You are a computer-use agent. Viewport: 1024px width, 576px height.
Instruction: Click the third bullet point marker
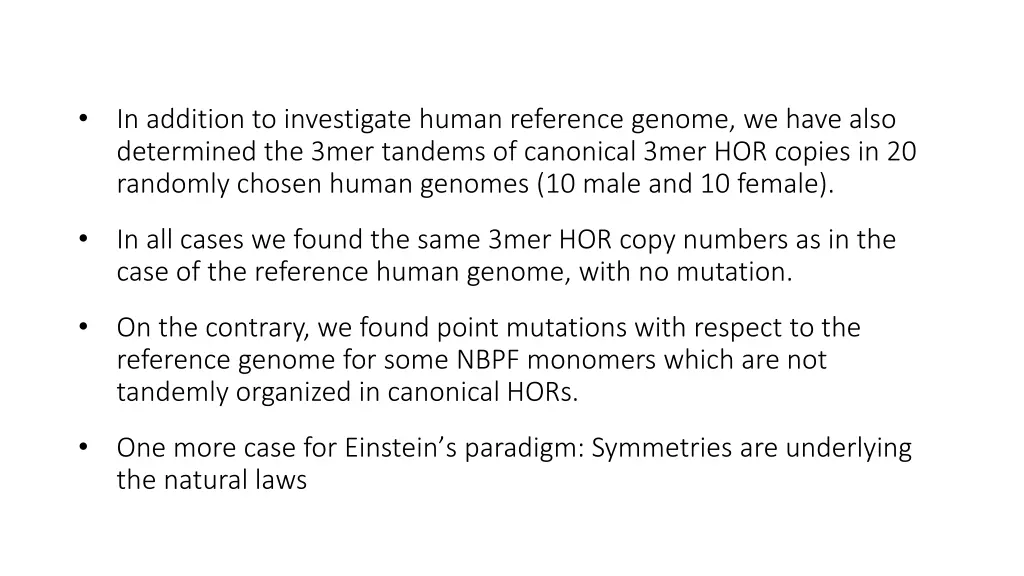pos(82,328)
